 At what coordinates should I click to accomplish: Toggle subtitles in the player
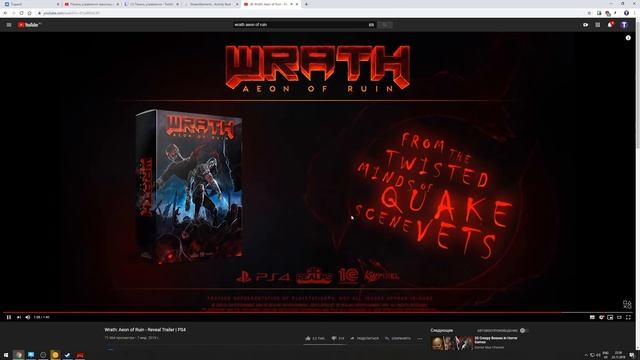pyautogui.click(x=592, y=317)
